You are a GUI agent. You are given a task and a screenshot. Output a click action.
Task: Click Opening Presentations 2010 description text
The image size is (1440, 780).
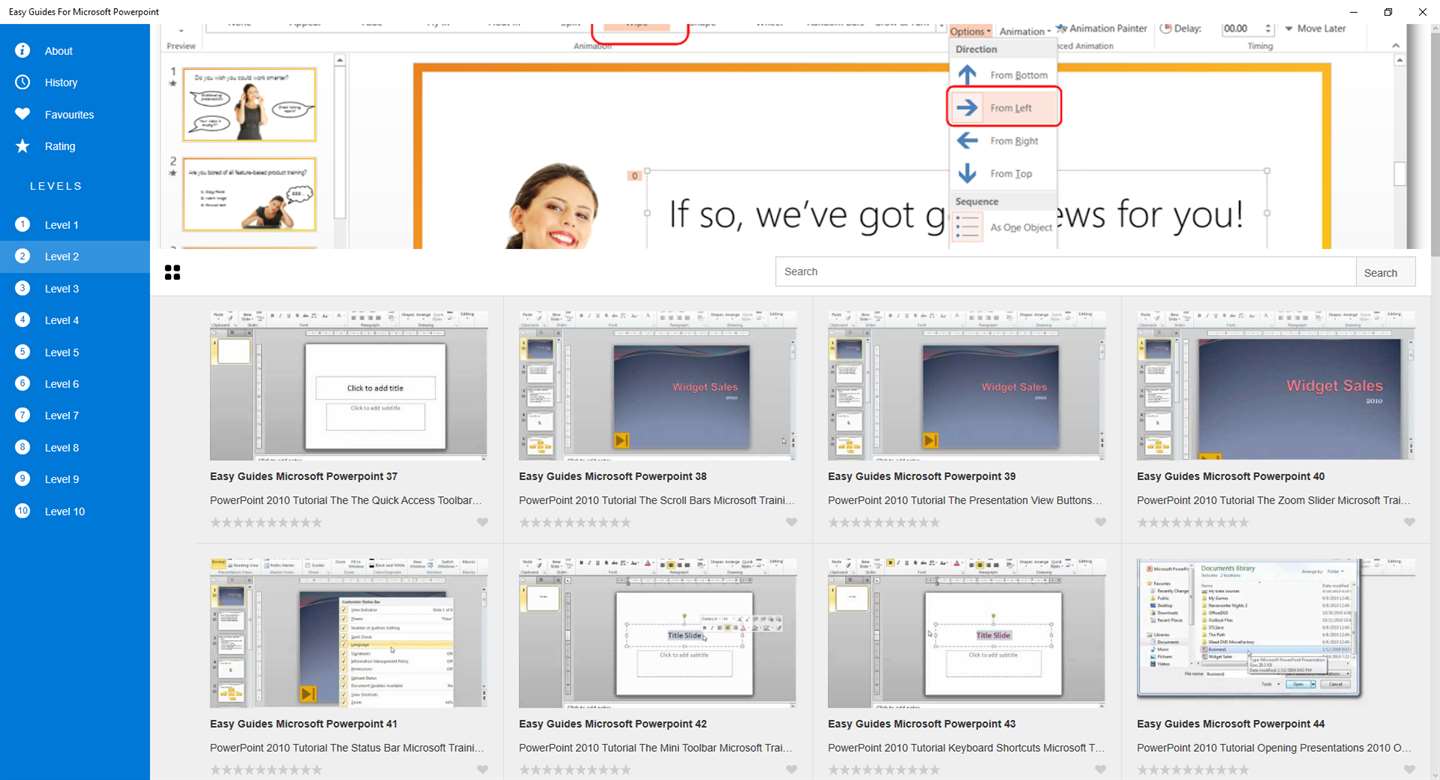(x=1274, y=749)
